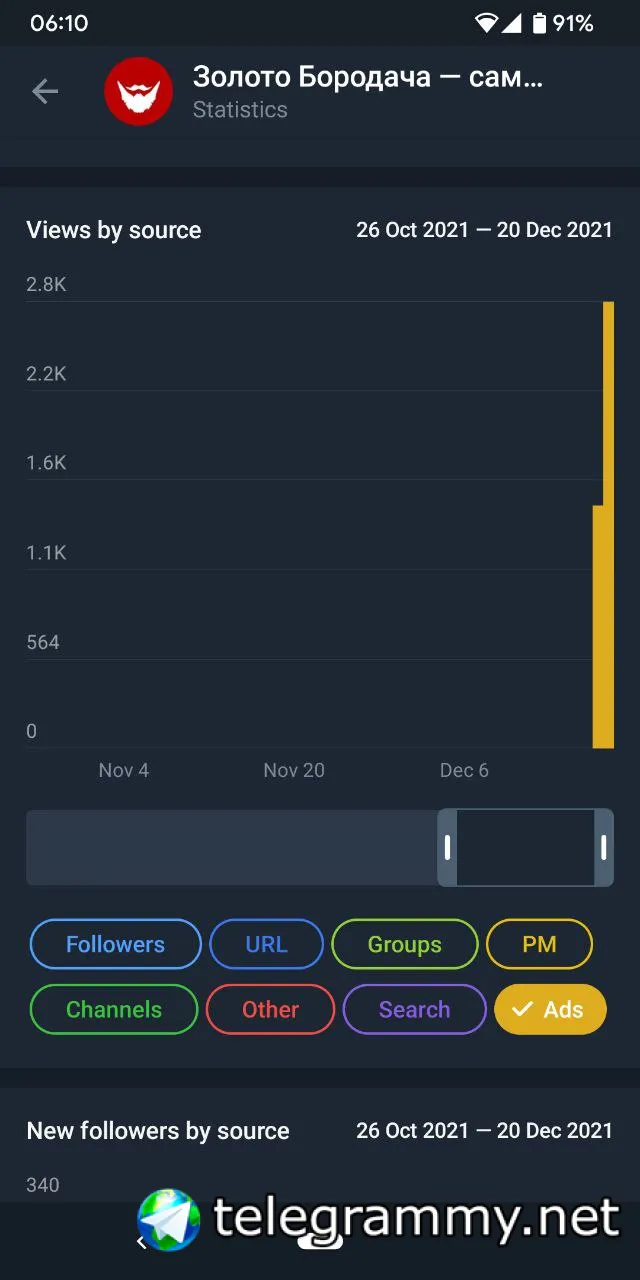640x1280 pixels.
Task: Enable the Search source filter
Action: click(x=414, y=1010)
